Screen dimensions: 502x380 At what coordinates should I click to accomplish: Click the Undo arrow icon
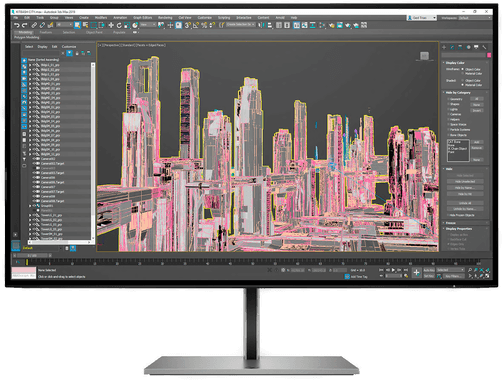[17, 25]
